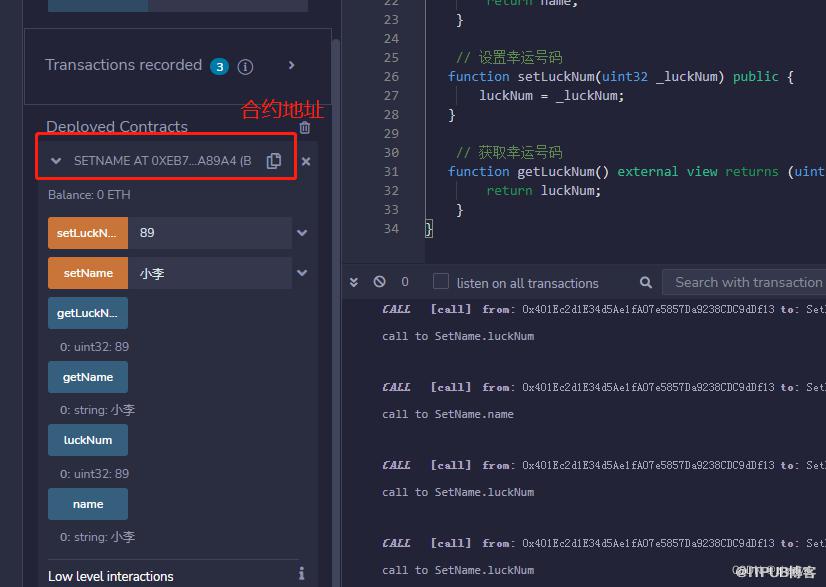Viewport: 826px width, 587px height.
Task: Clear the terminal console output
Action: (x=379, y=282)
